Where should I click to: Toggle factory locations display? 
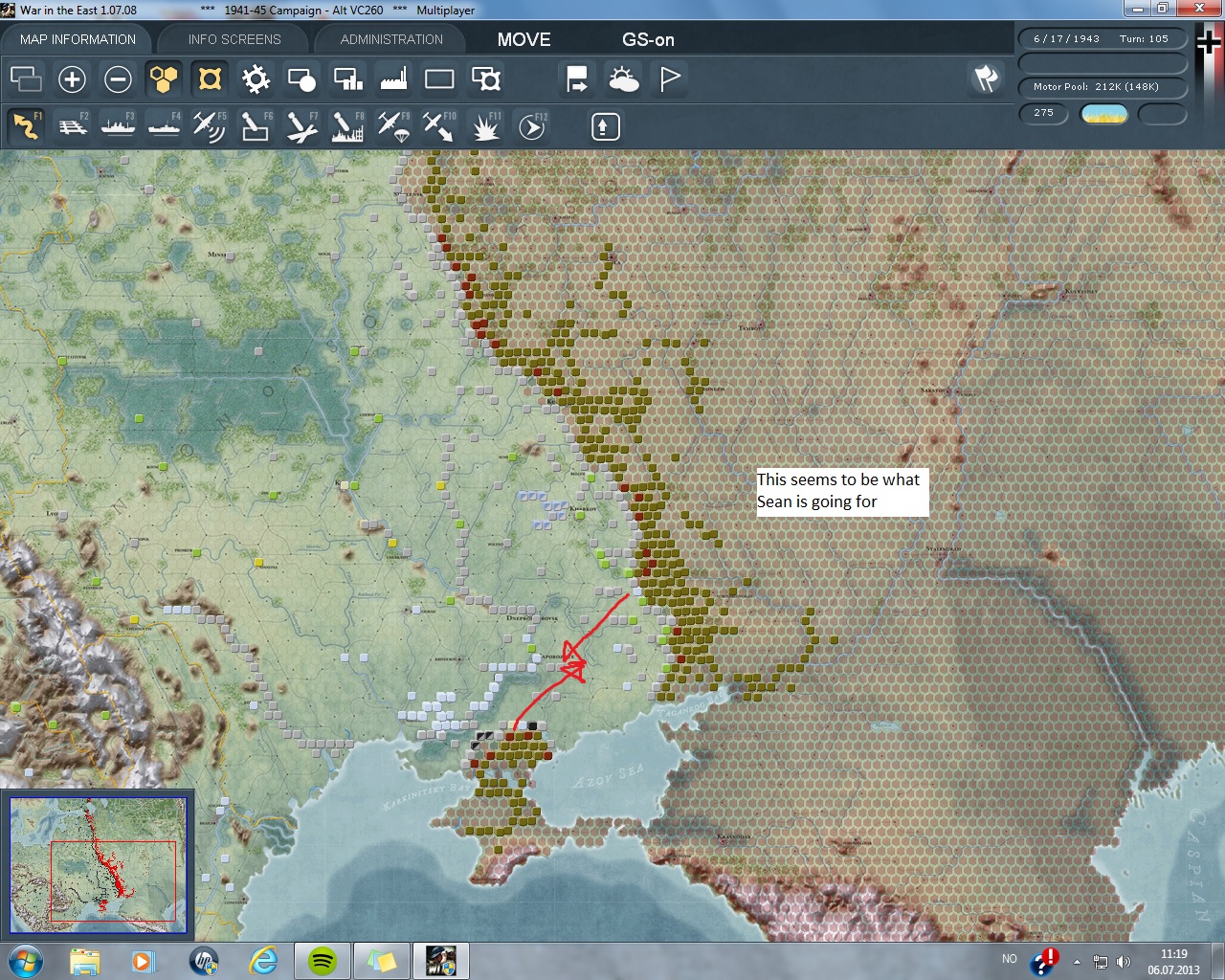(x=393, y=79)
